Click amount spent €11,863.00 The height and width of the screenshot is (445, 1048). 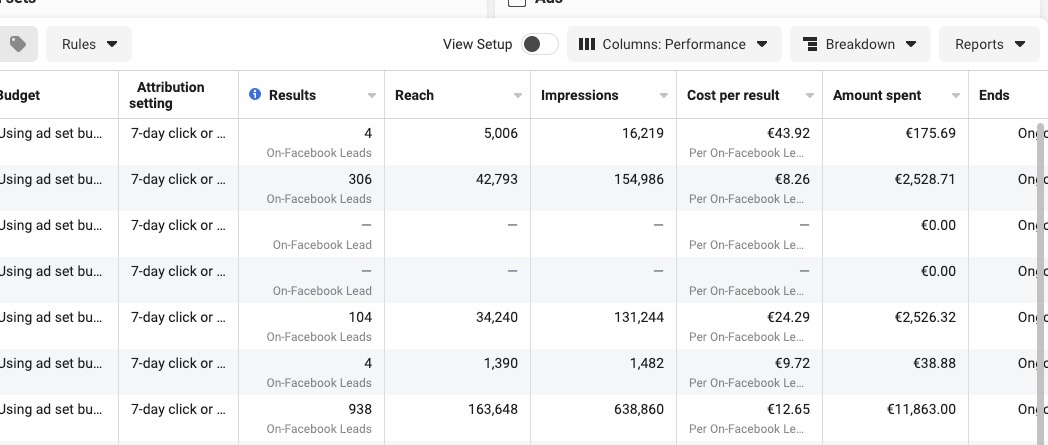pyautogui.click(x=921, y=409)
